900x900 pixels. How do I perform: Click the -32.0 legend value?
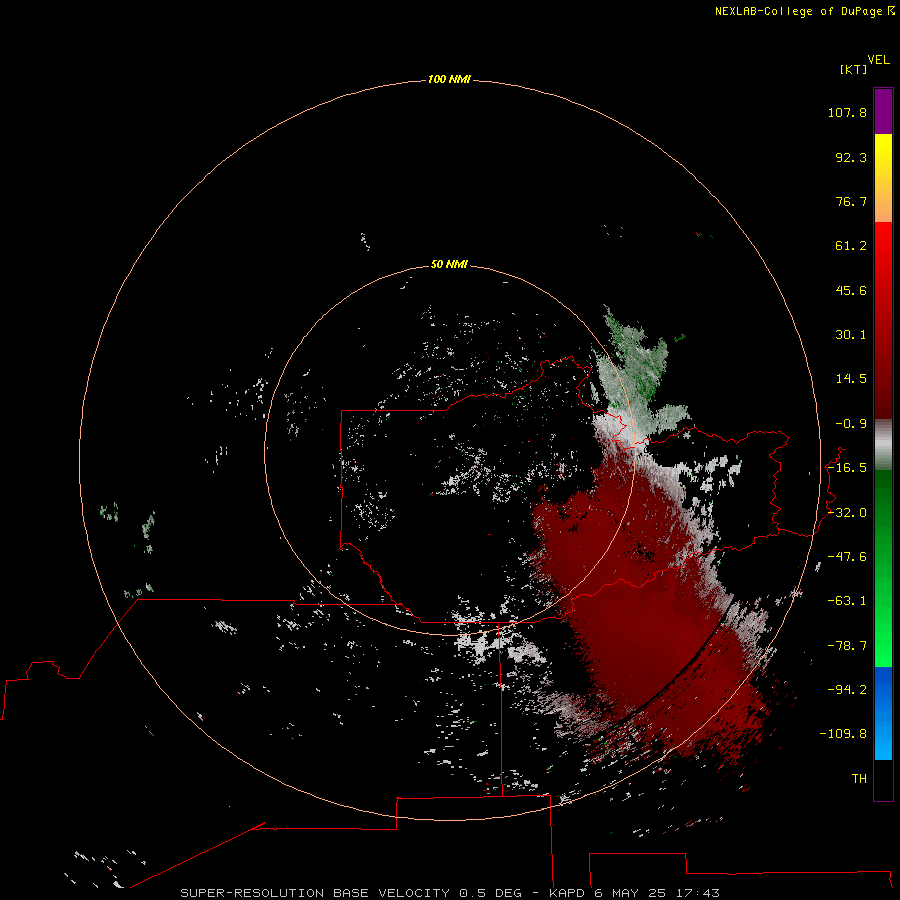pyautogui.click(x=847, y=513)
